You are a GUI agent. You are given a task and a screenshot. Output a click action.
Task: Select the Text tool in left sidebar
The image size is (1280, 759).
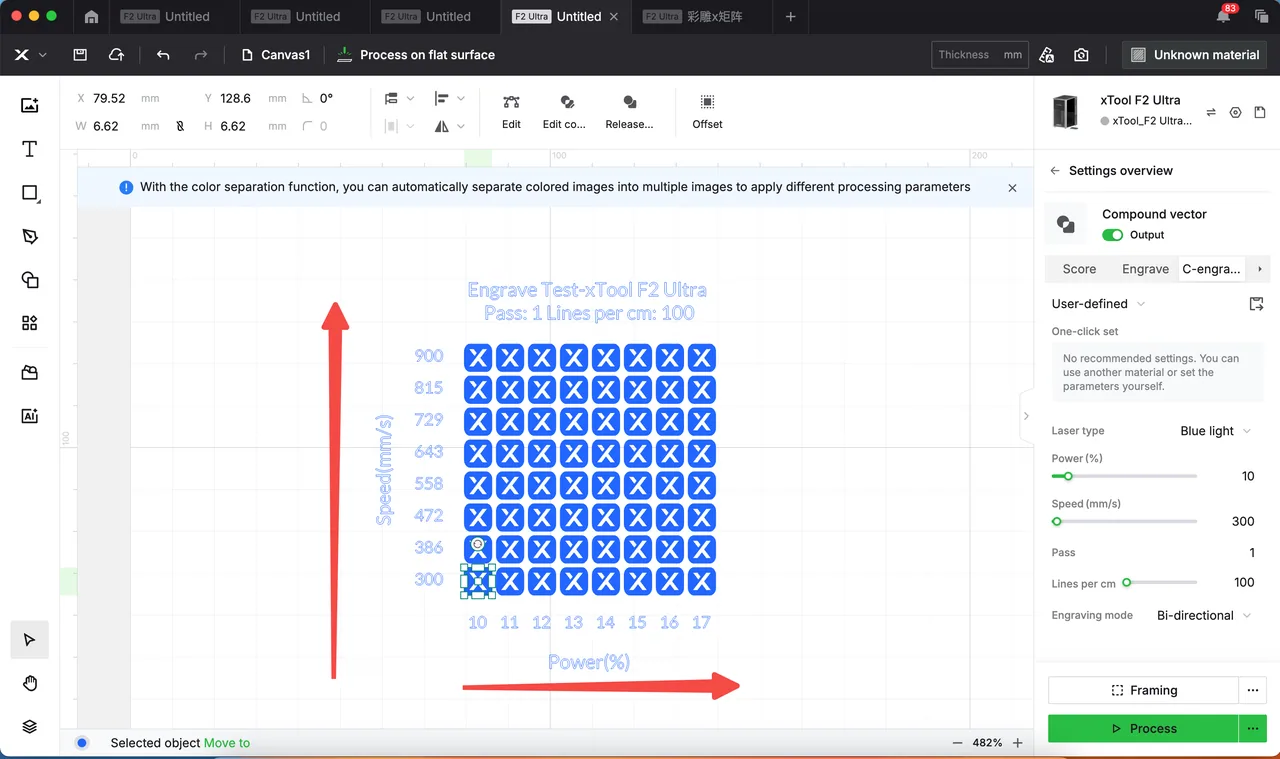[x=30, y=149]
